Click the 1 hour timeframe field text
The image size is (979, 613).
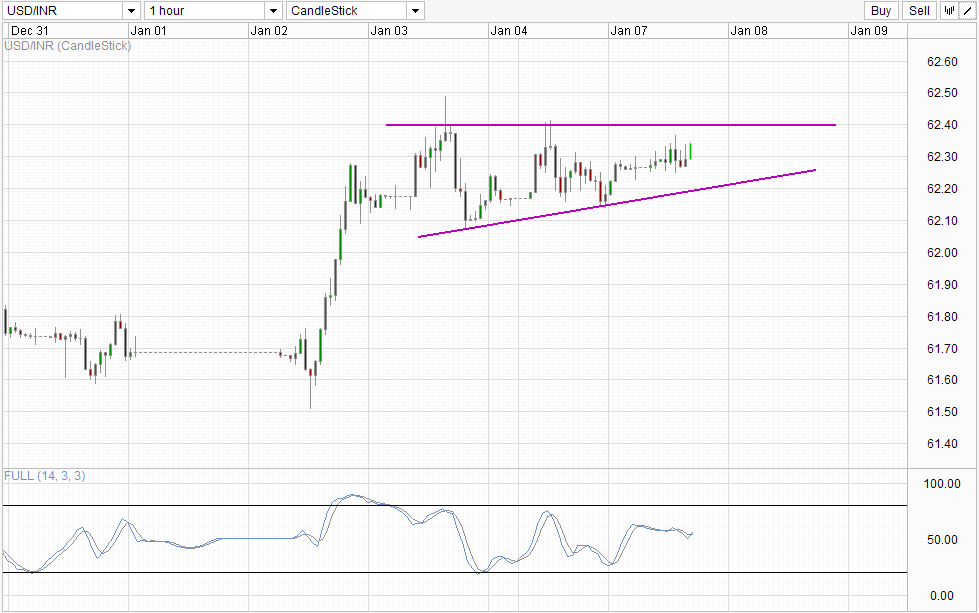[x=167, y=11]
